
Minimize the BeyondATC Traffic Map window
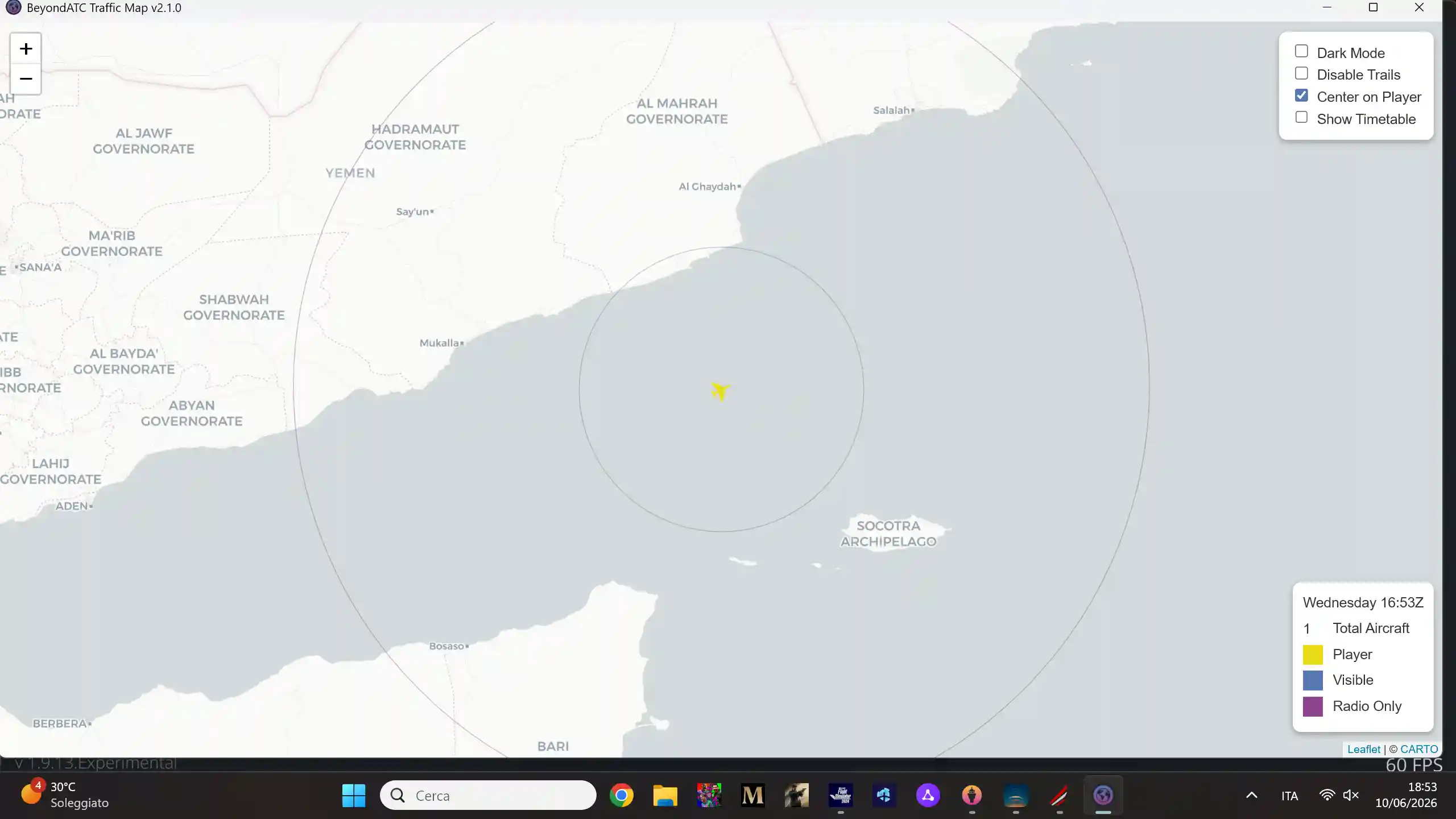[x=1327, y=7]
